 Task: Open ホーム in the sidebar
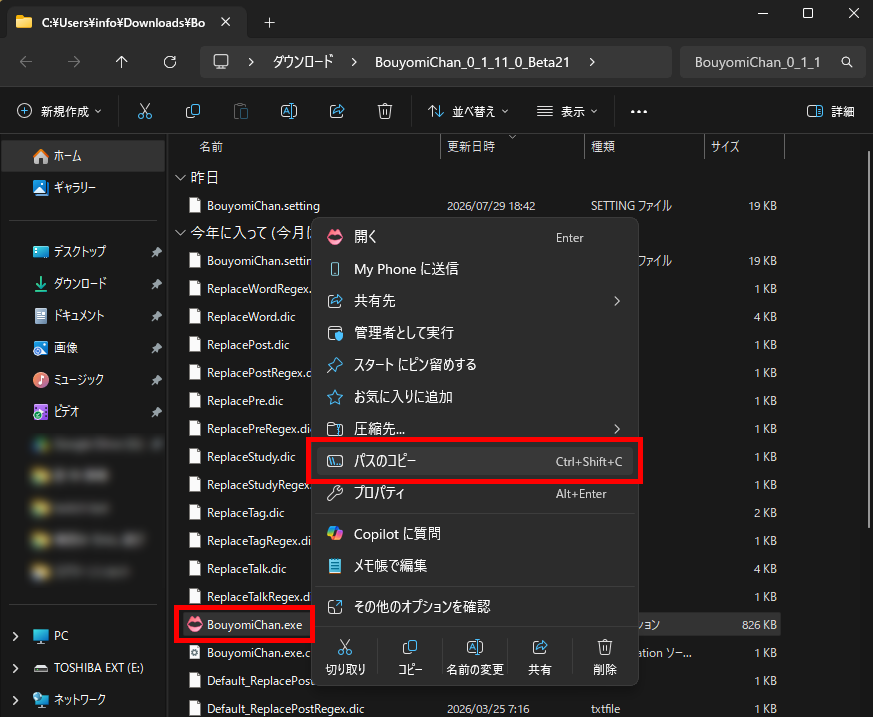pos(84,156)
